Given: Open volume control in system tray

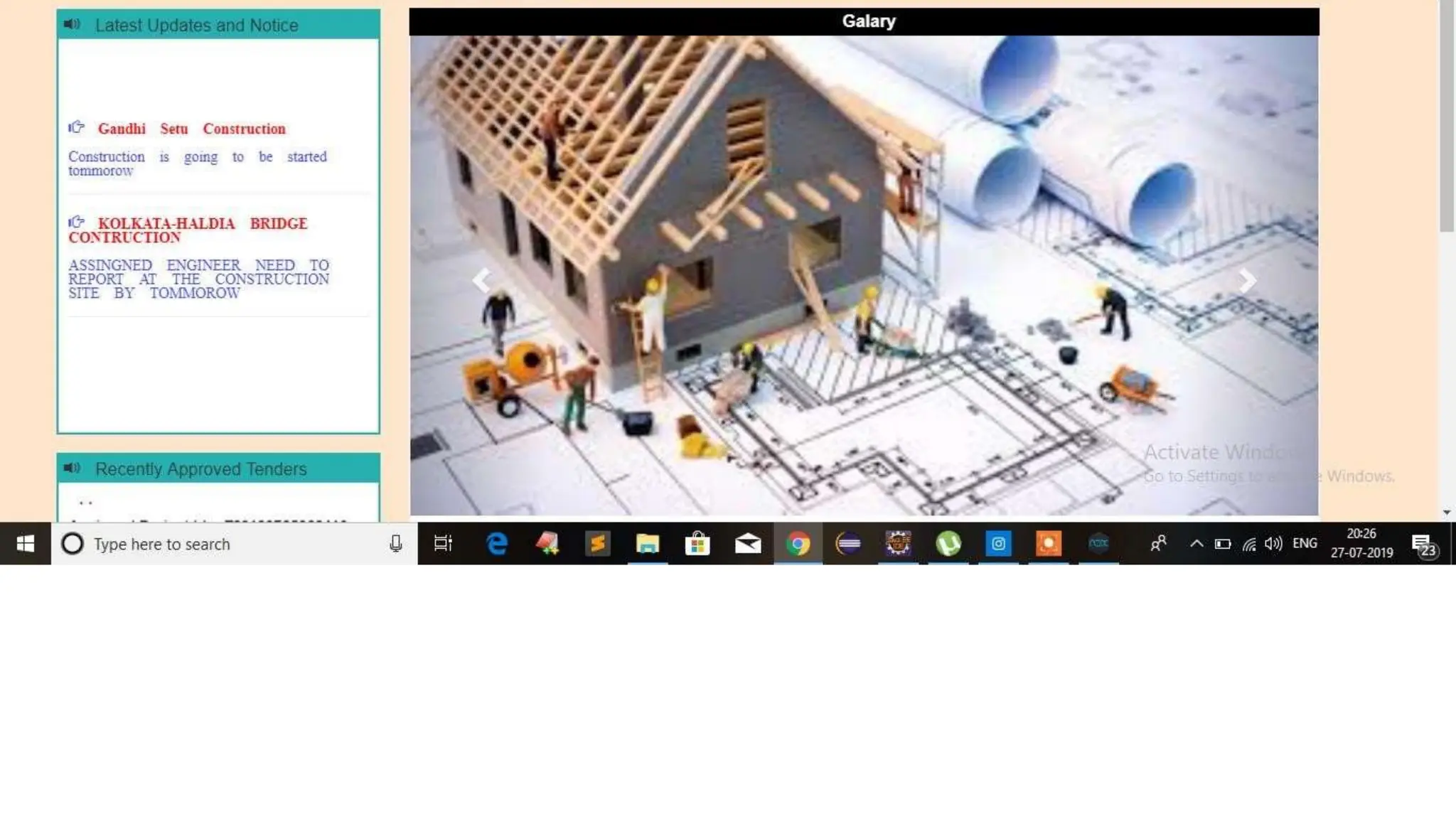Looking at the screenshot, I should 1273,544.
